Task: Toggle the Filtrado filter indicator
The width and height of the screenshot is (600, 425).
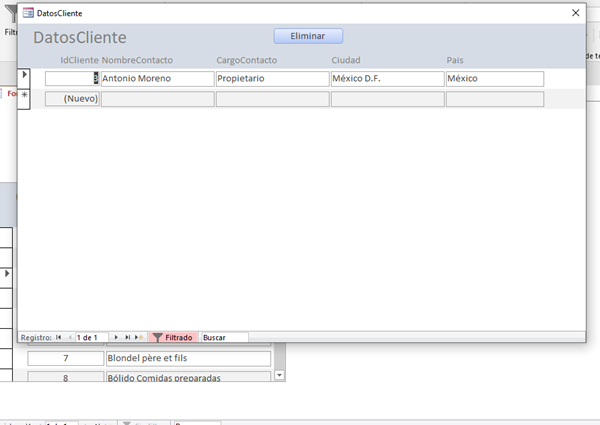Action: coord(173,337)
